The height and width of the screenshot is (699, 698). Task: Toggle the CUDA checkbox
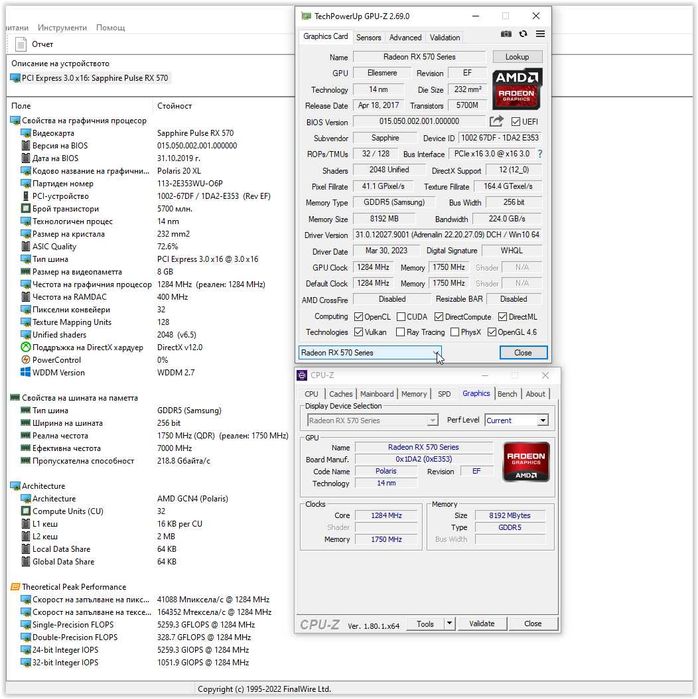(x=401, y=317)
